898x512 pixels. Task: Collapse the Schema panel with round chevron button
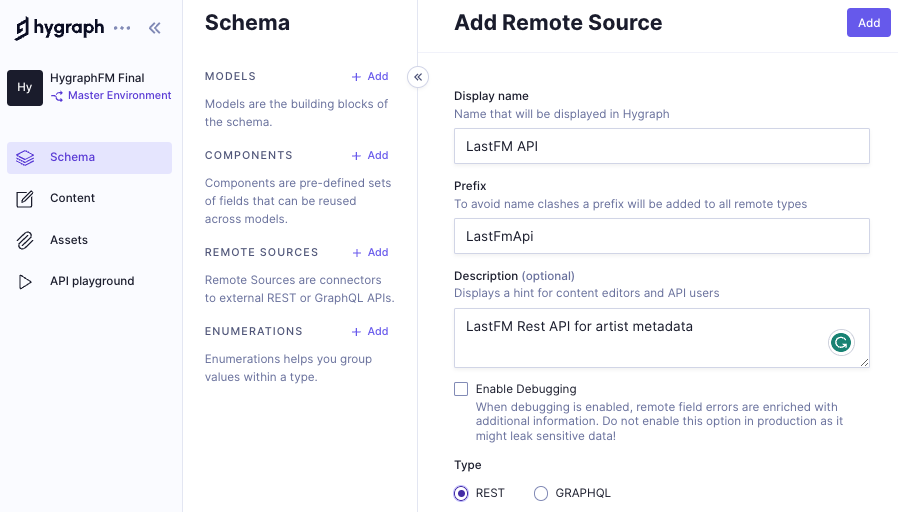[418, 77]
